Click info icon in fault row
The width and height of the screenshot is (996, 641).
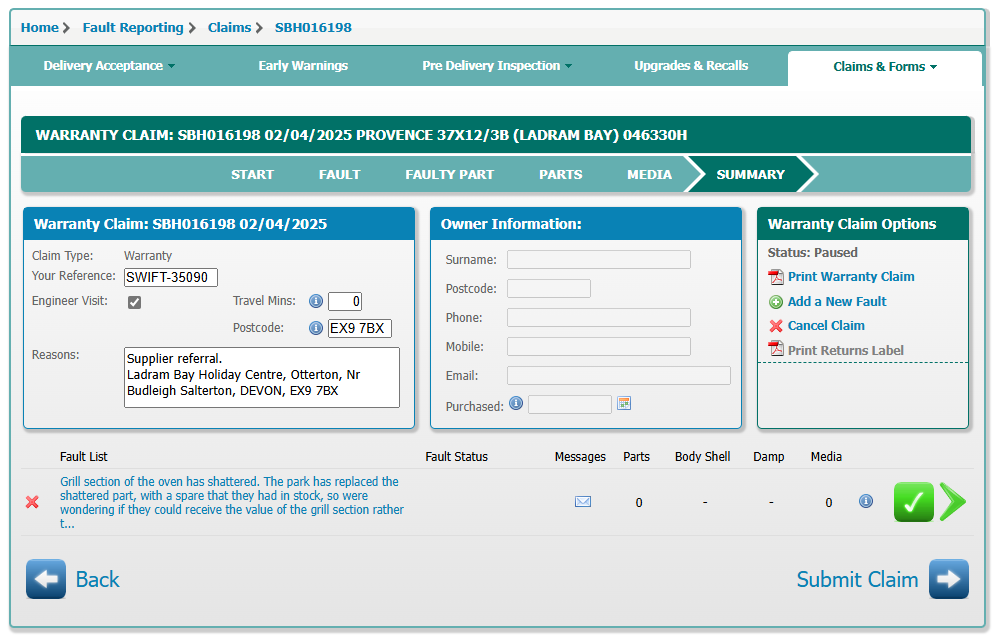pos(866,501)
